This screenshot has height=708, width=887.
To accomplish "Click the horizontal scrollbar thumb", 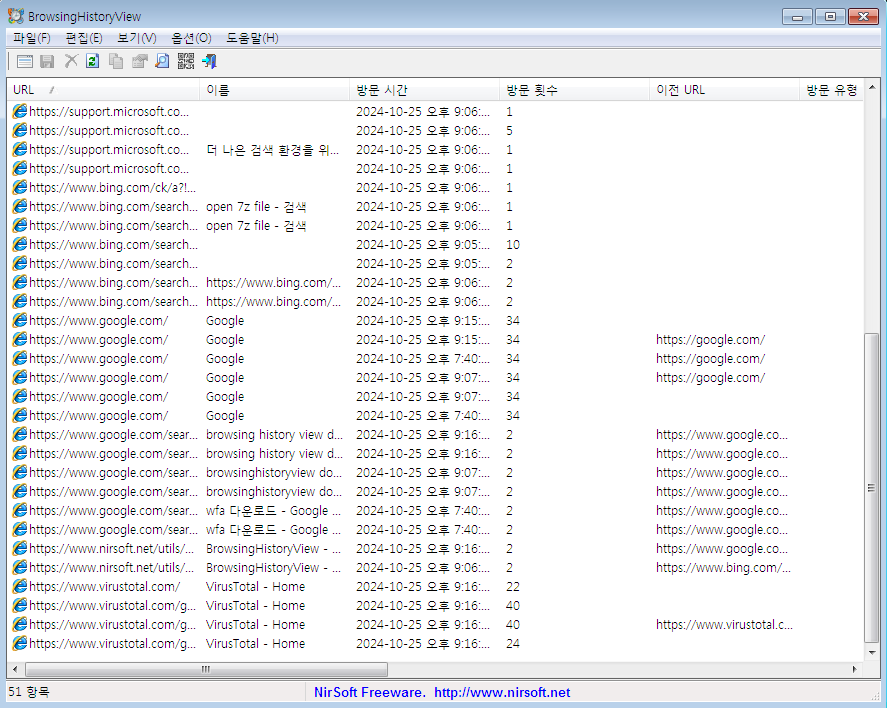I will click(x=206, y=669).
